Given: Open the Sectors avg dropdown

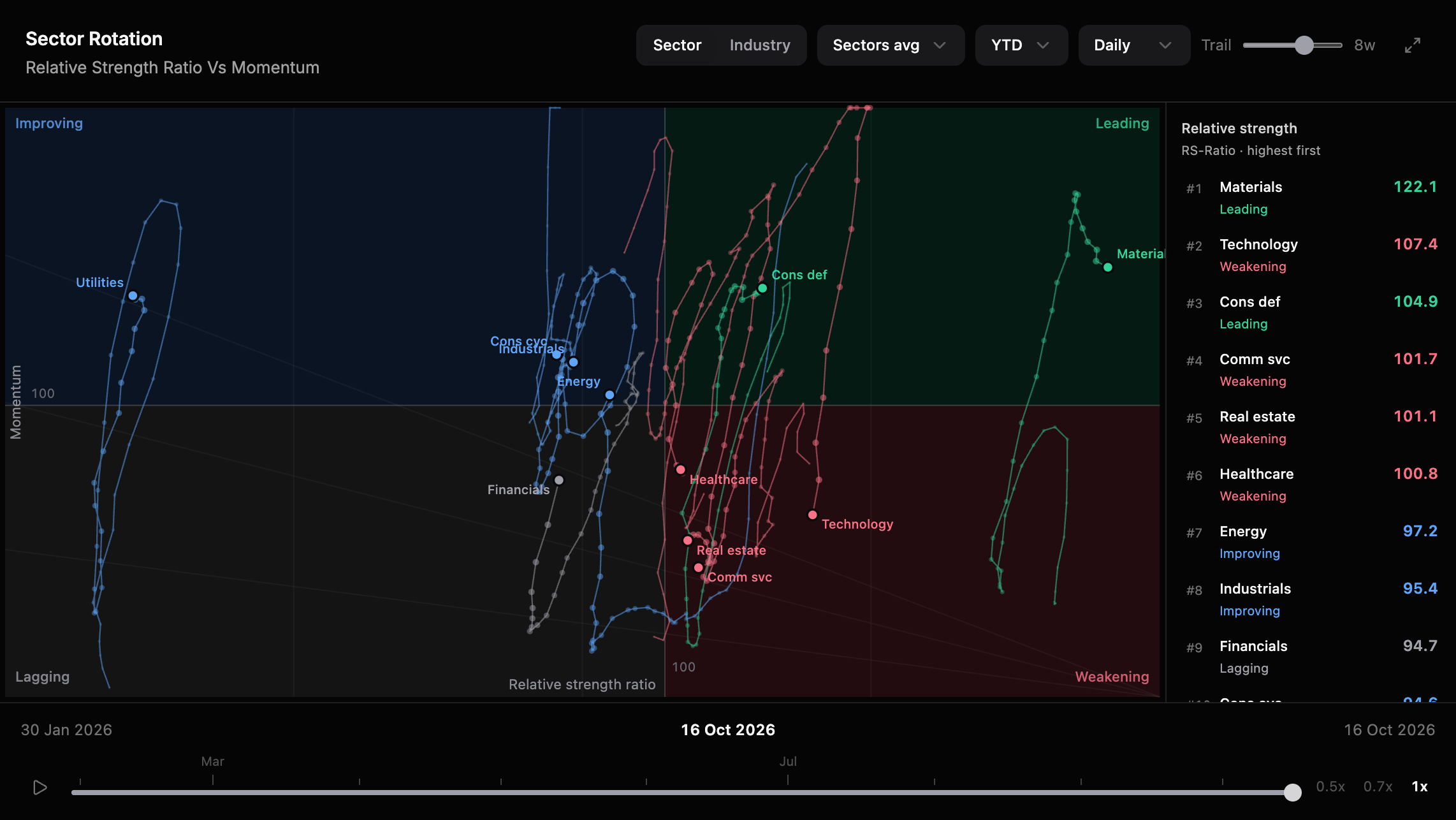Looking at the screenshot, I should 891,45.
